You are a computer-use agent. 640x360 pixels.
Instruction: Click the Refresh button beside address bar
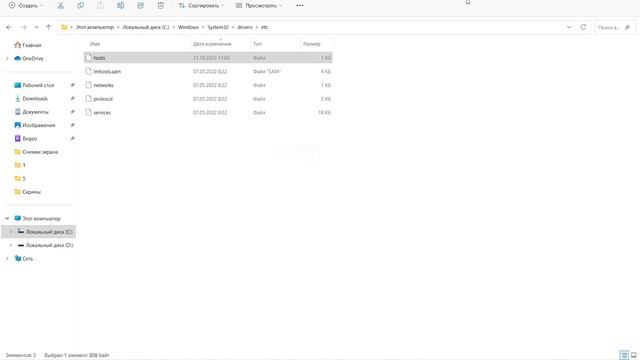583,27
